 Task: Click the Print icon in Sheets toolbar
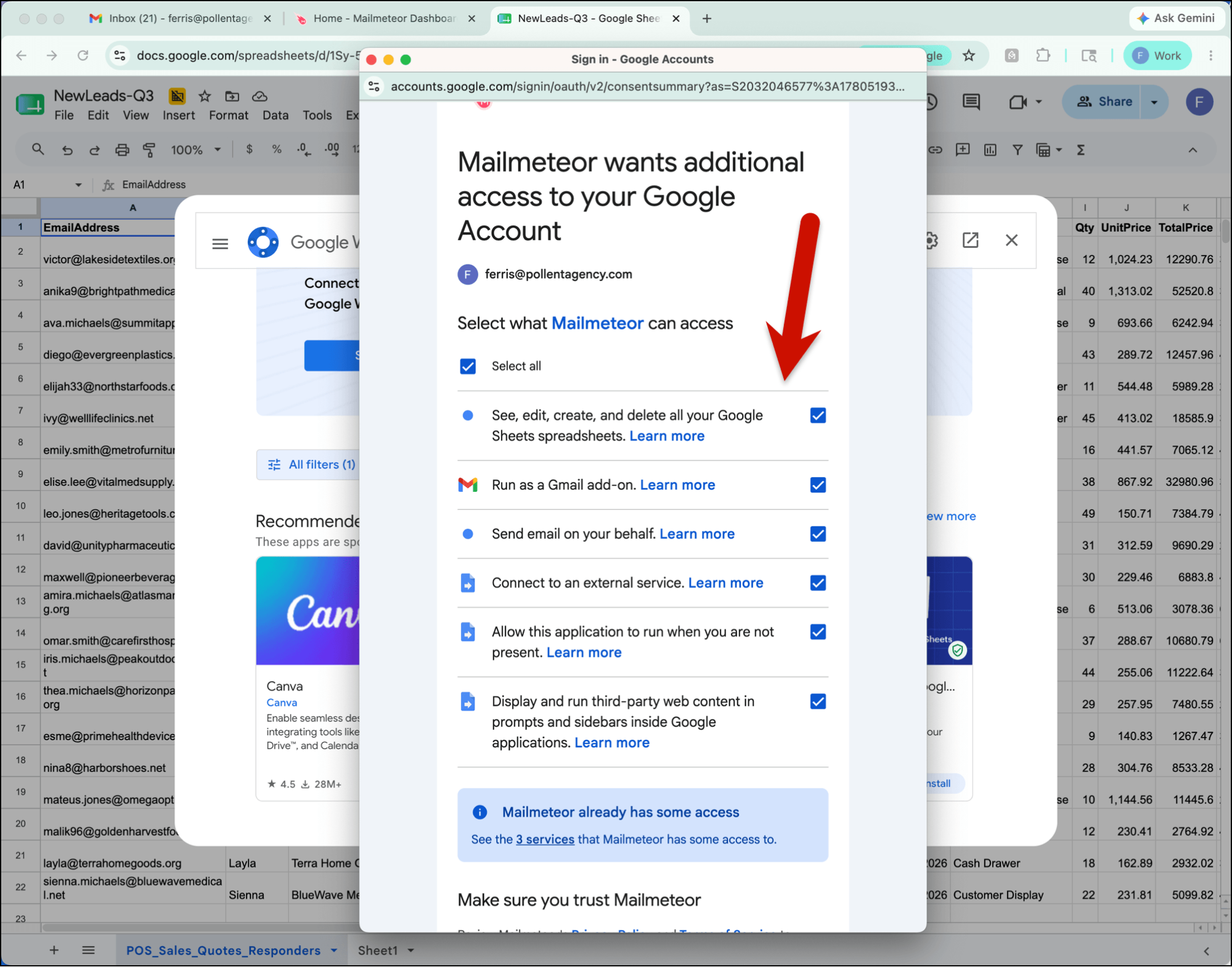[x=122, y=150]
